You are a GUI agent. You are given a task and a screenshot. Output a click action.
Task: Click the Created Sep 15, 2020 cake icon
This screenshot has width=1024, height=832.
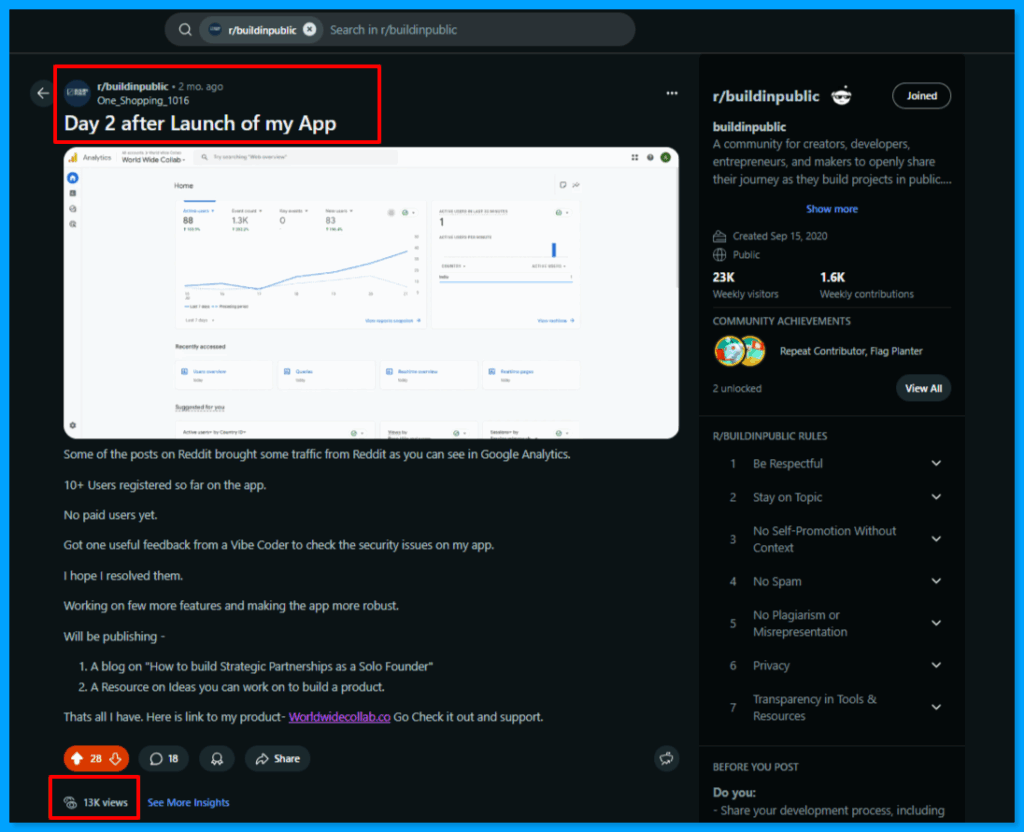coord(720,236)
